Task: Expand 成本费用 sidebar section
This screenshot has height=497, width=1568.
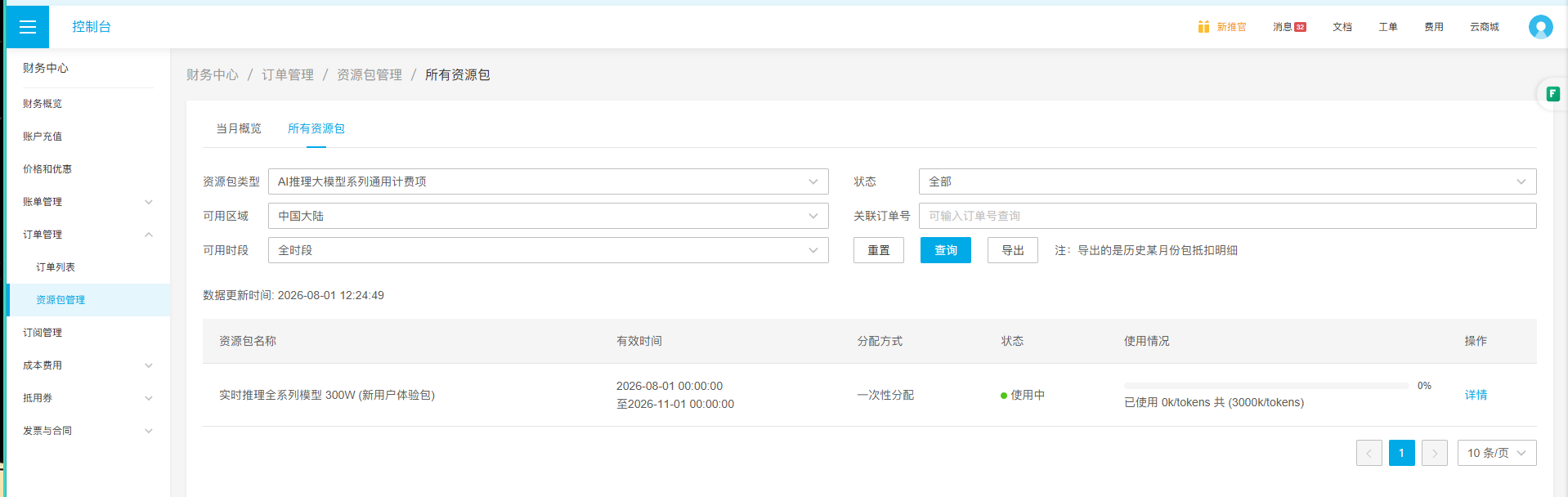Action: point(88,365)
